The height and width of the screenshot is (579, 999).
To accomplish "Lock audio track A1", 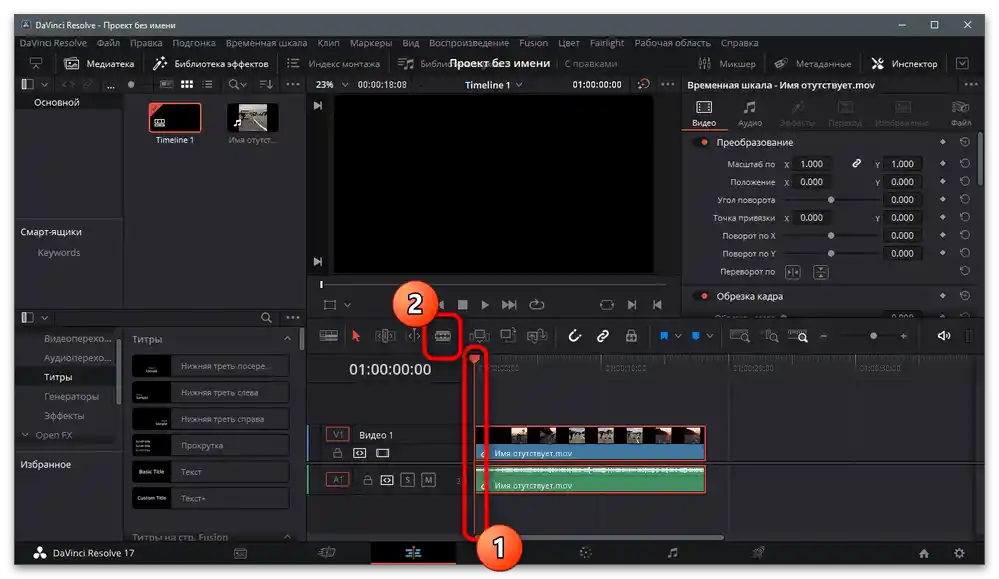I will pyautogui.click(x=368, y=480).
